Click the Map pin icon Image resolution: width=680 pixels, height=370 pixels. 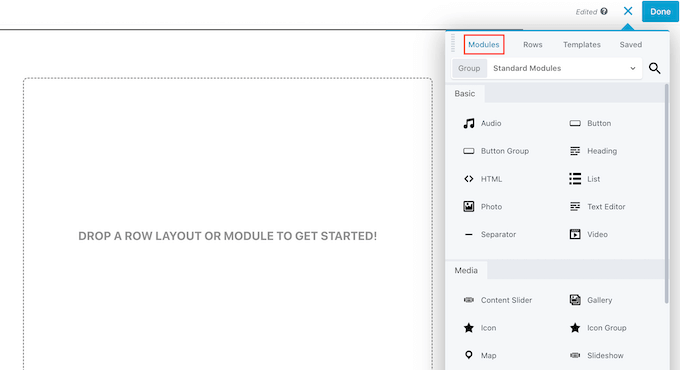pyautogui.click(x=468, y=355)
